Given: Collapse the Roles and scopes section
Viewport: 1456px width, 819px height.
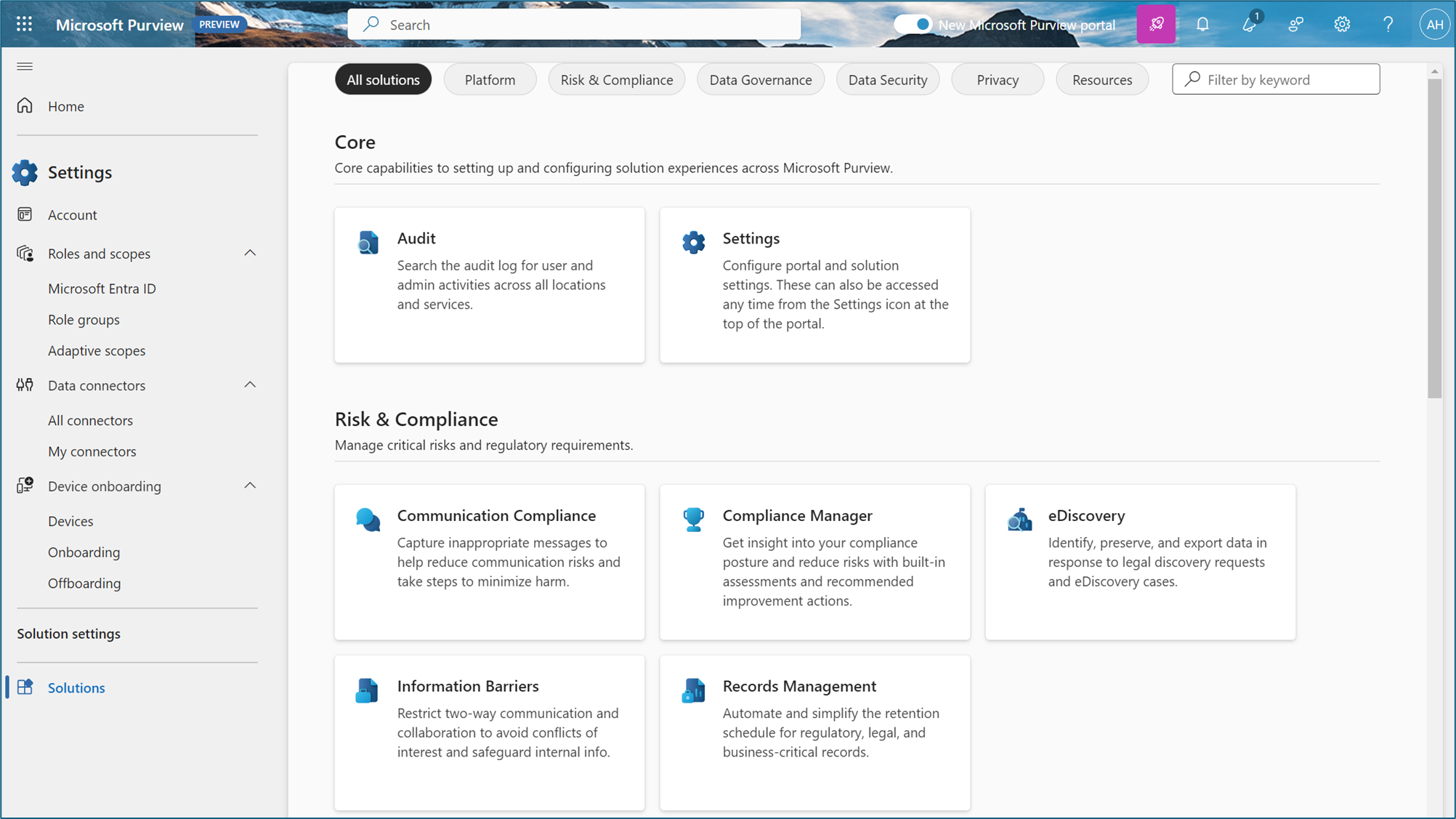Looking at the screenshot, I should (x=250, y=253).
